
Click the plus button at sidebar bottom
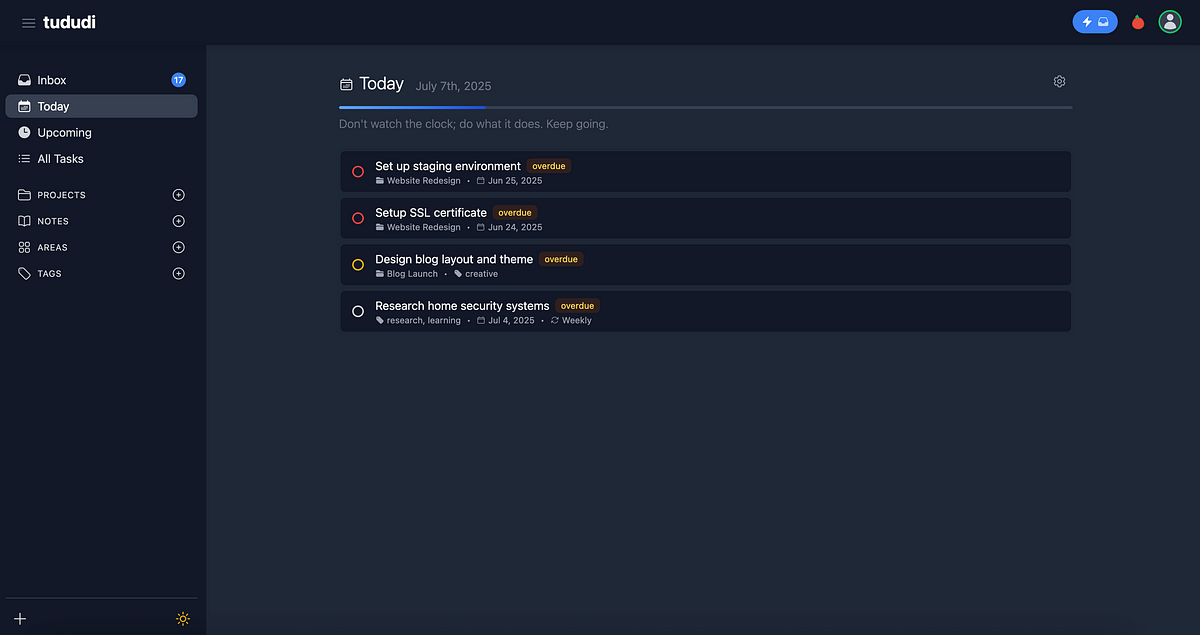20,618
